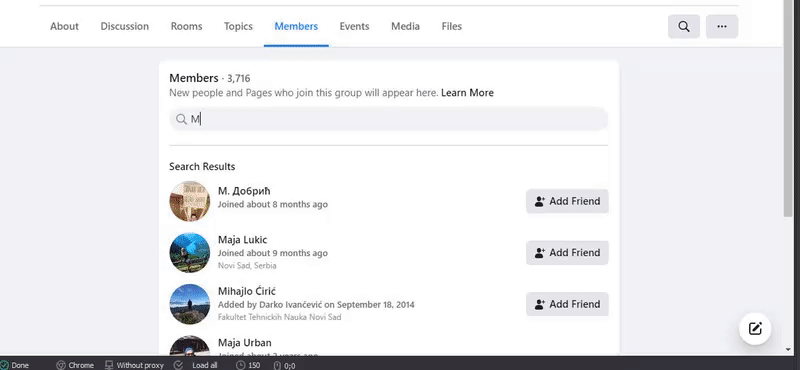Add Maja Lukic as a friend
Viewport: 800px width, 370px height.
coord(567,253)
